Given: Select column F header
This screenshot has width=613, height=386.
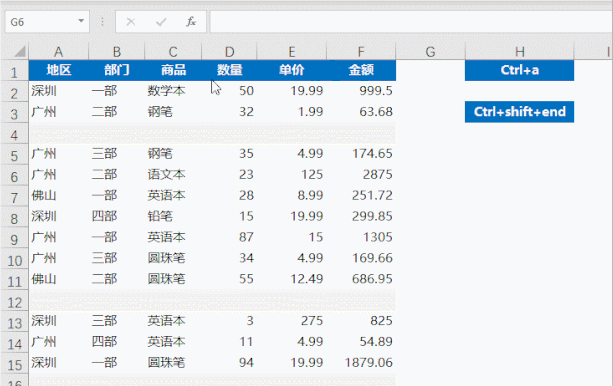Looking at the screenshot, I should tap(361, 52).
